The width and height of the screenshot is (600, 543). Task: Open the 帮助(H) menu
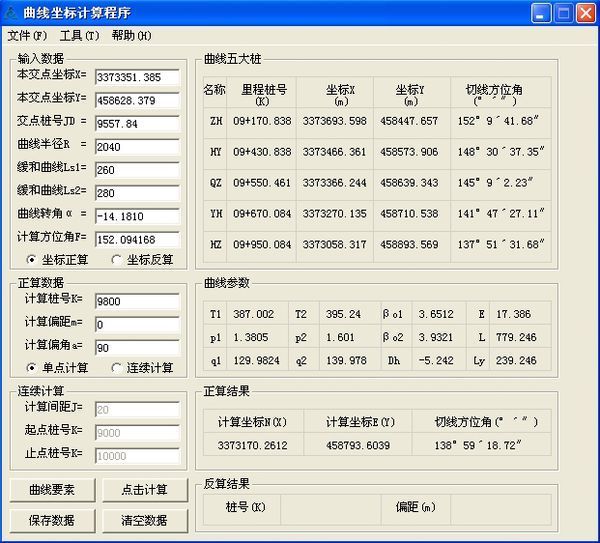coord(131,36)
